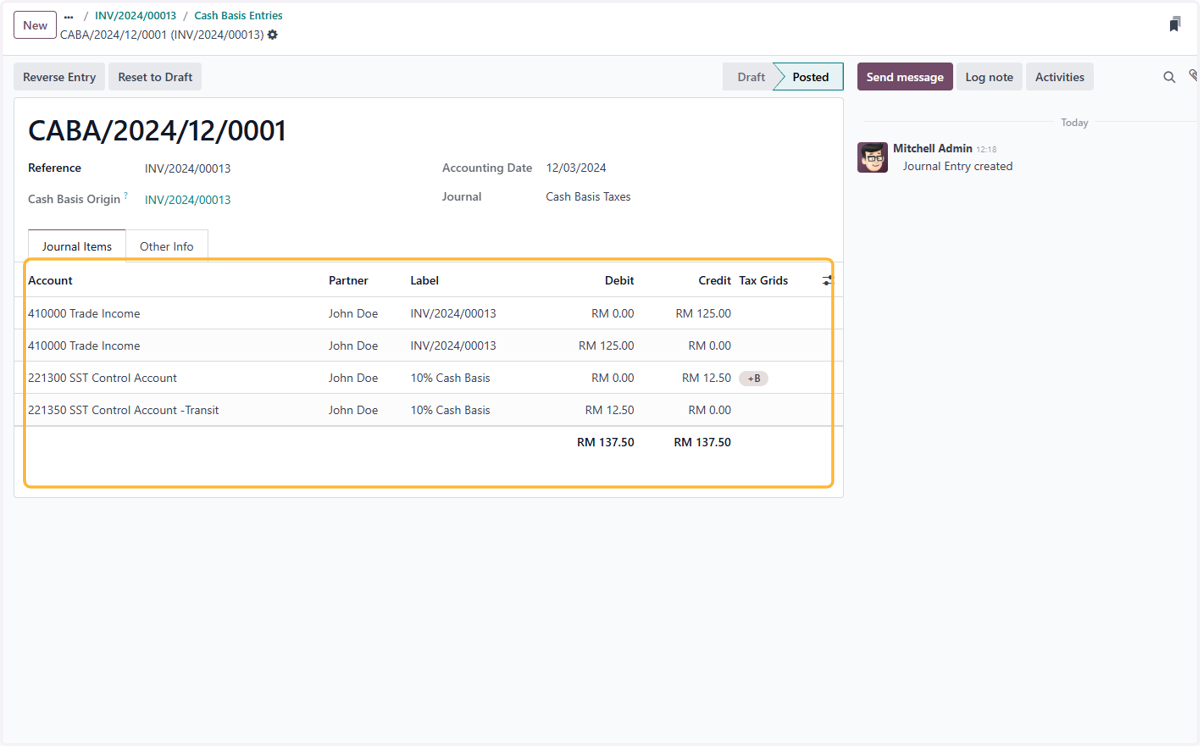Click Log note button
Viewport: 1200px width, 746px height.
989,77
